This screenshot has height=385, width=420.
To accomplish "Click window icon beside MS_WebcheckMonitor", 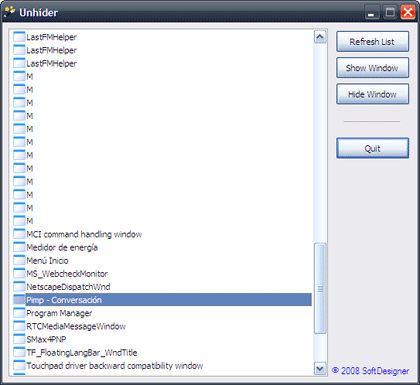I will point(19,273).
